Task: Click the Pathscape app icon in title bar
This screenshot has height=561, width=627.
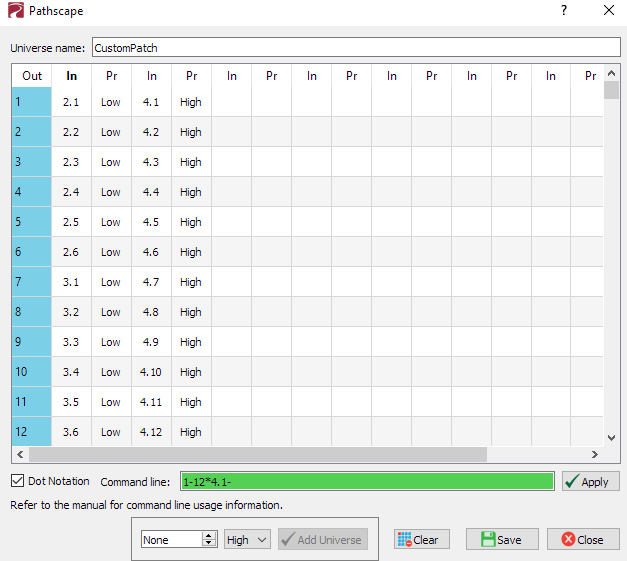Action: coord(14,11)
